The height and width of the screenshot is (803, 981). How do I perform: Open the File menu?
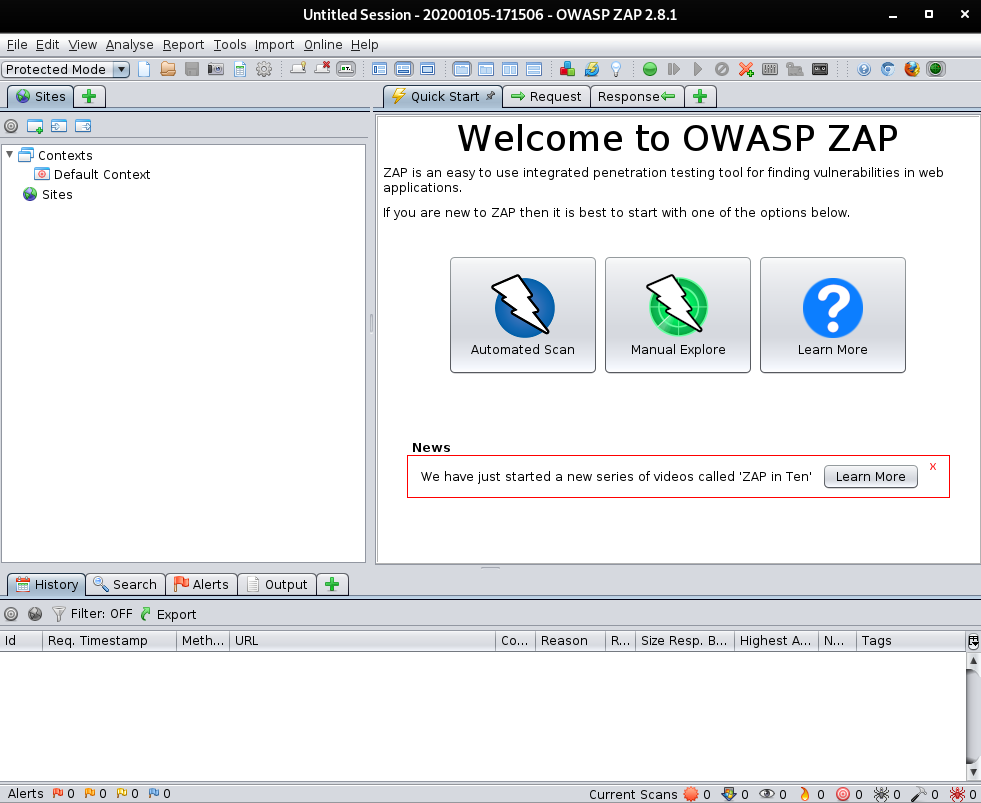[x=17, y=44]
